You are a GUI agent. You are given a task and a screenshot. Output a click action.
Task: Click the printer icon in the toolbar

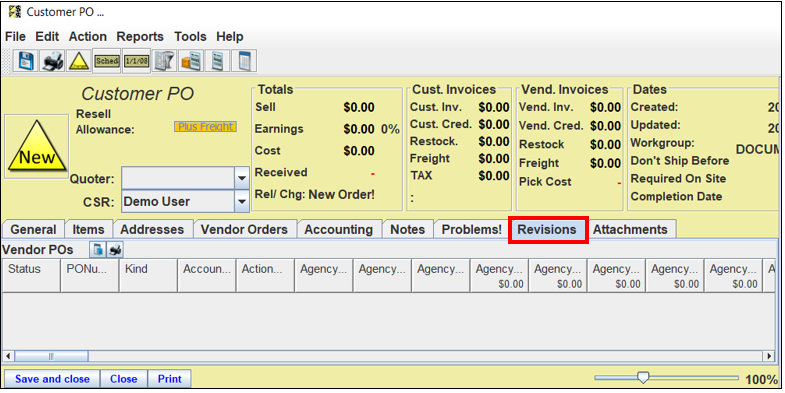pos(53,61)
